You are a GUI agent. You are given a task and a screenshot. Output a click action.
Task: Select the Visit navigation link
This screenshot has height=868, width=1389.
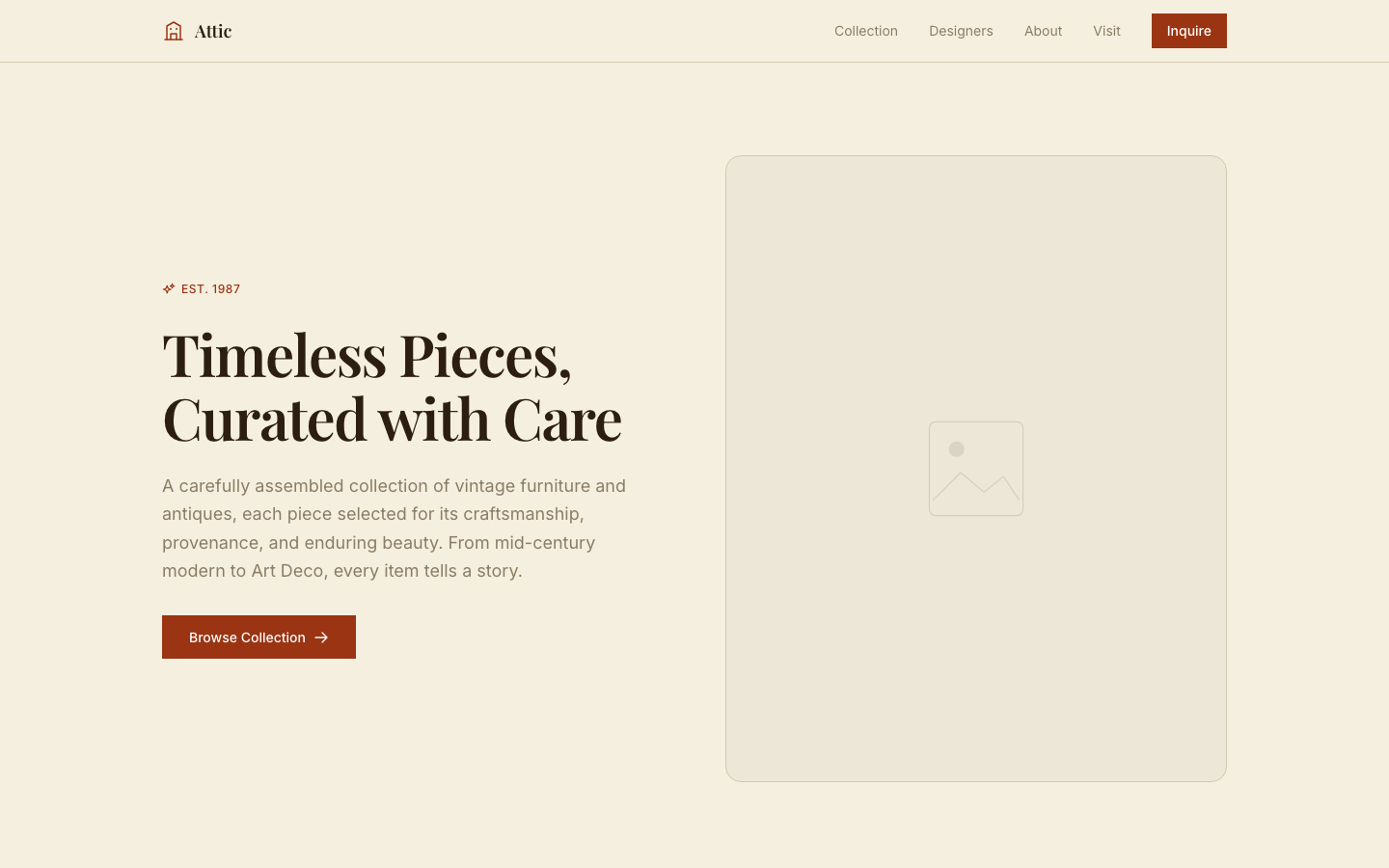1106,31
